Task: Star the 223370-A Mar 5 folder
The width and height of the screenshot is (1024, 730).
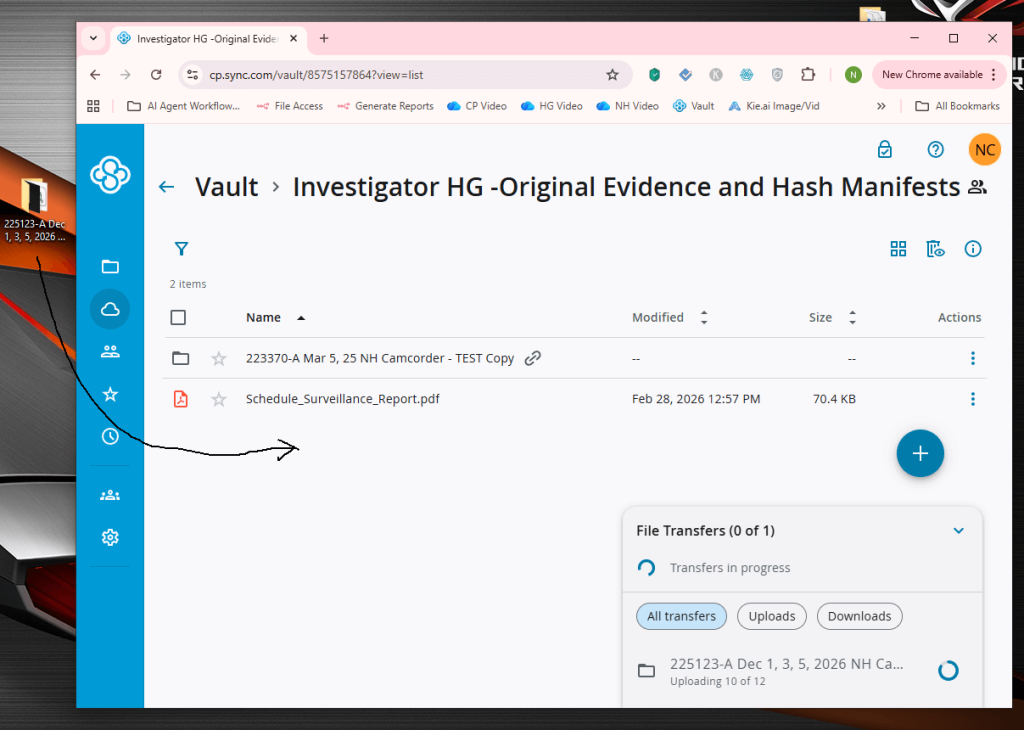Action: point(217,358)
